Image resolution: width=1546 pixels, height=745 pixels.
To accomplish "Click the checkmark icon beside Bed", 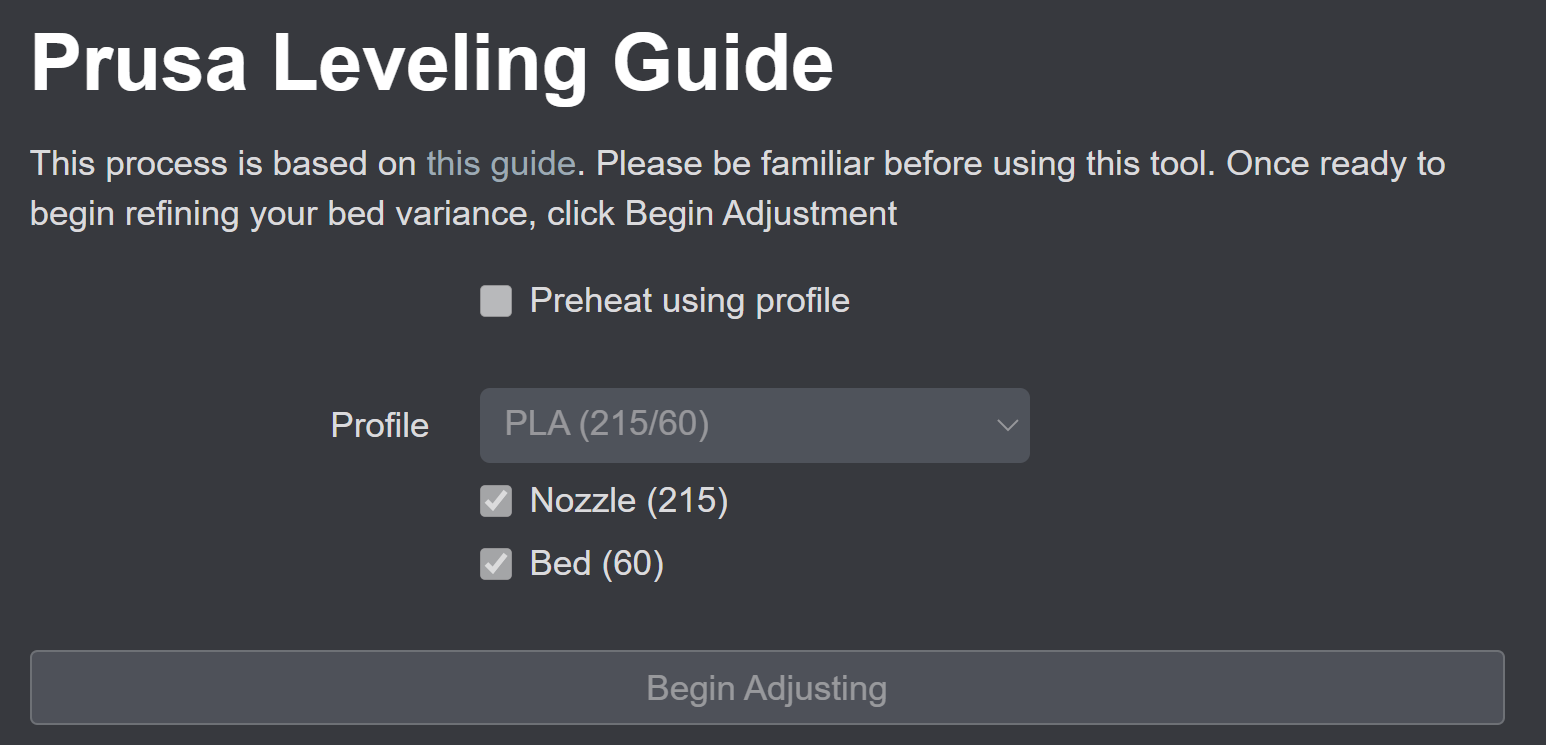I will (496, 564).
